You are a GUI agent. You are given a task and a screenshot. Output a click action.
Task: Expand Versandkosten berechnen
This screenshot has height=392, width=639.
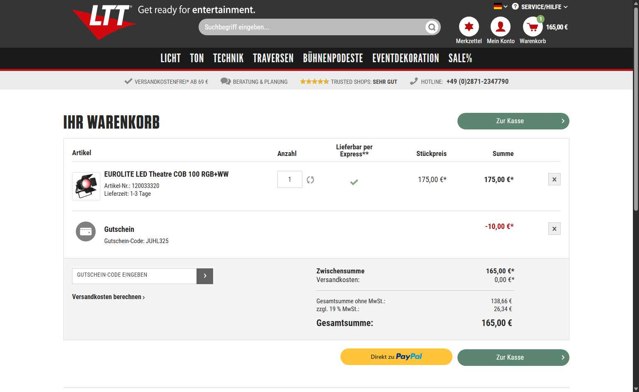[x=108, y=297]
